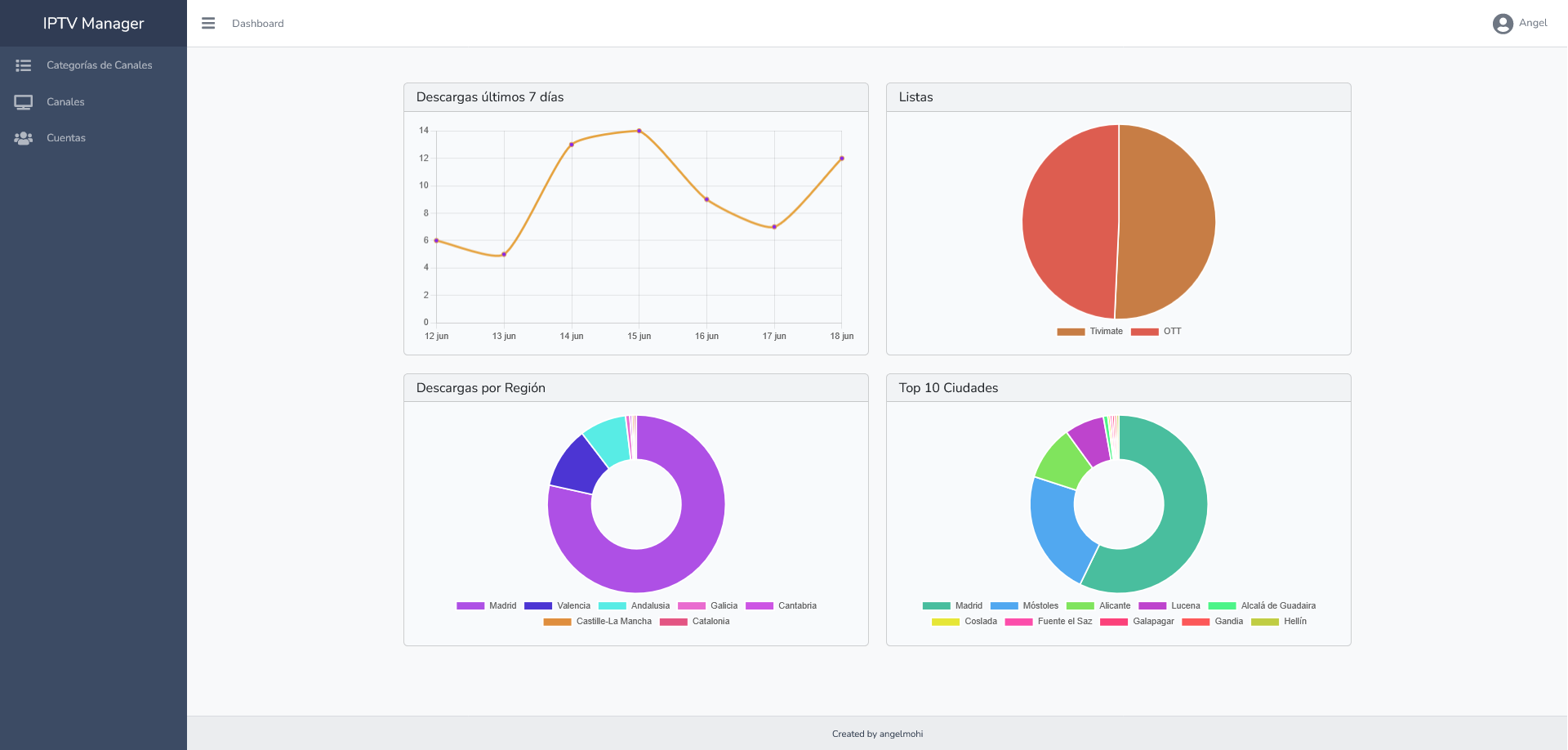Viewport: 1568px width, 750px height.
Task: Click the IPTV Manager brand link
Action: (93, 24)
